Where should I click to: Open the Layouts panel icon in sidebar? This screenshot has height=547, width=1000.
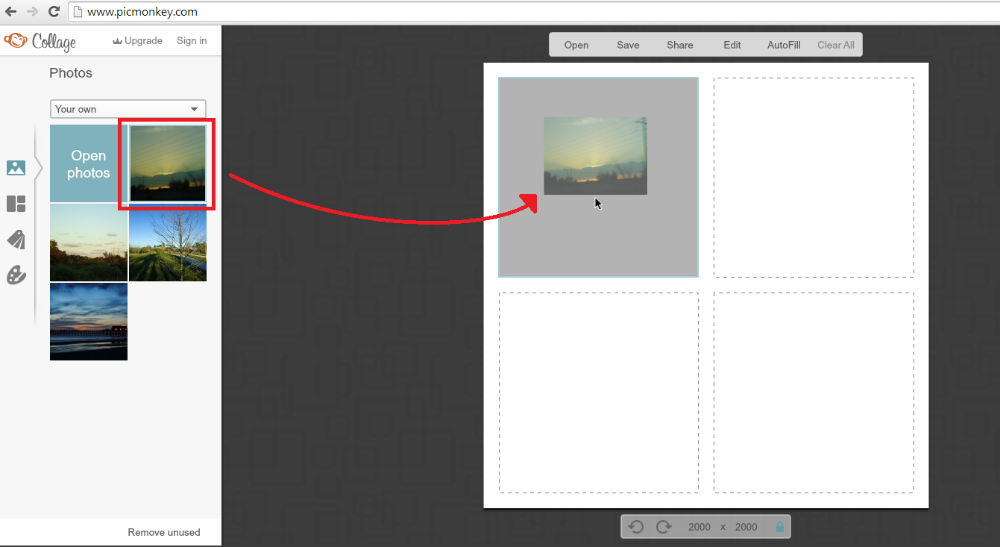[16, 204]
